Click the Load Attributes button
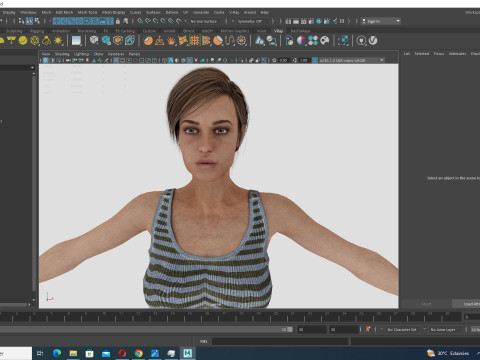Screen dimensions: 480x360 [467, 304]
